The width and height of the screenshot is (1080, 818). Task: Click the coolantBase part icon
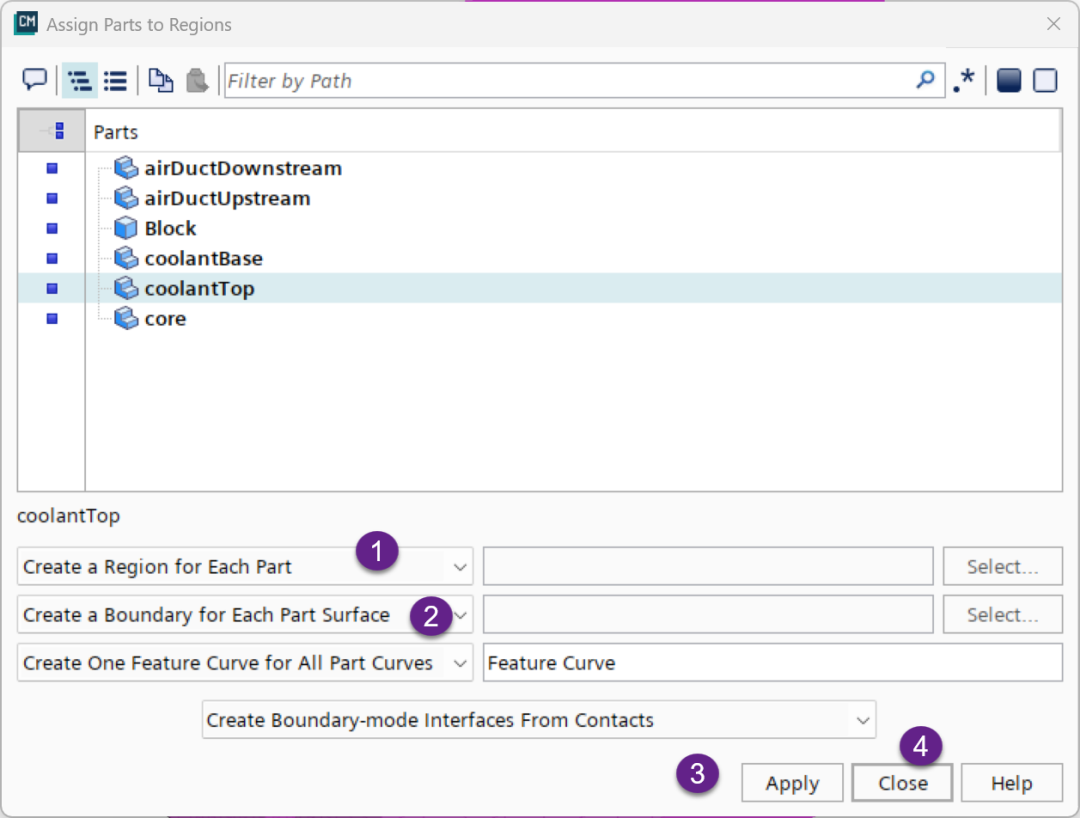(x=125, y=258)
